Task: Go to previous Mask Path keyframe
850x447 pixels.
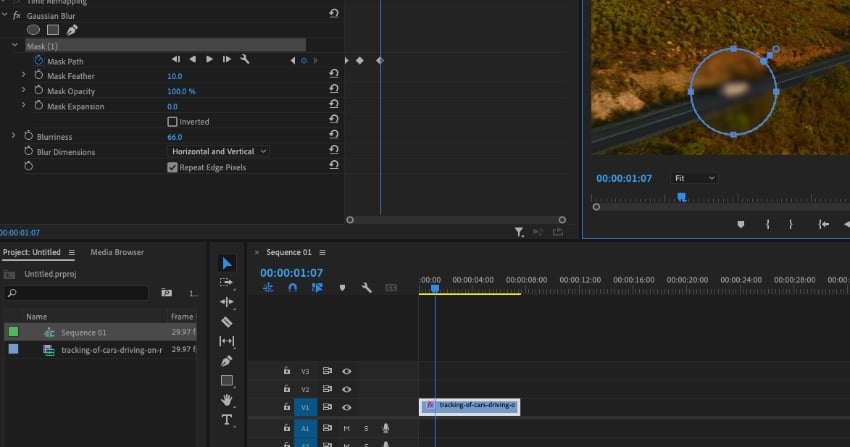Action: 293,61
